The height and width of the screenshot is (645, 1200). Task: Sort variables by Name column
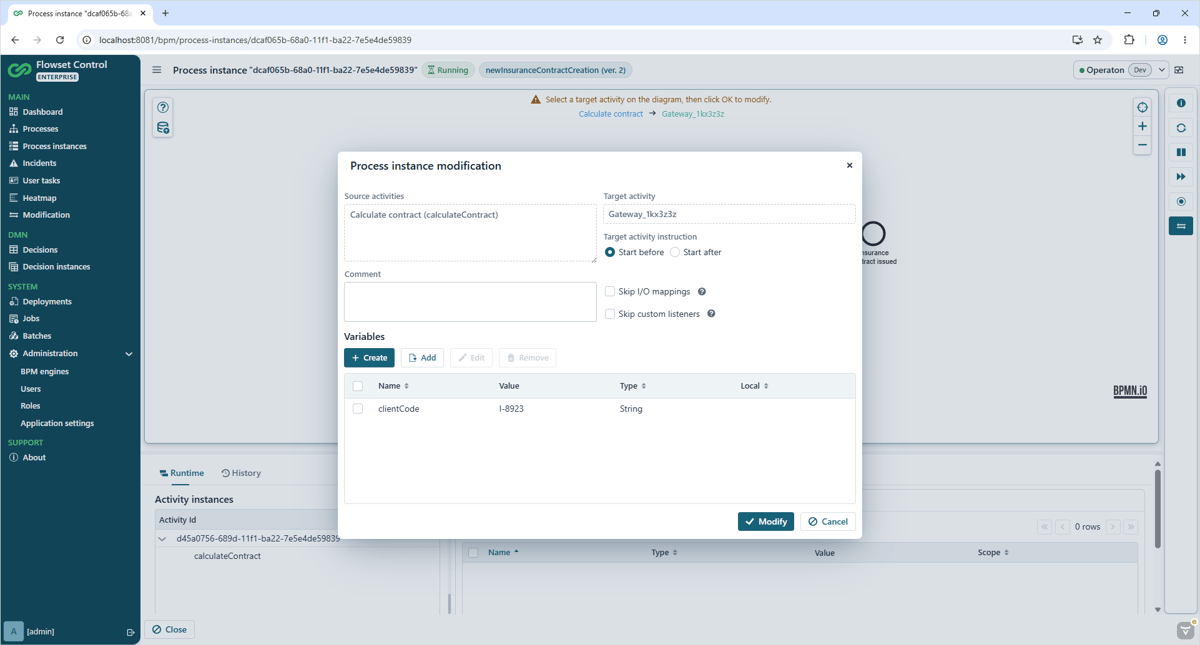point(393,386)
